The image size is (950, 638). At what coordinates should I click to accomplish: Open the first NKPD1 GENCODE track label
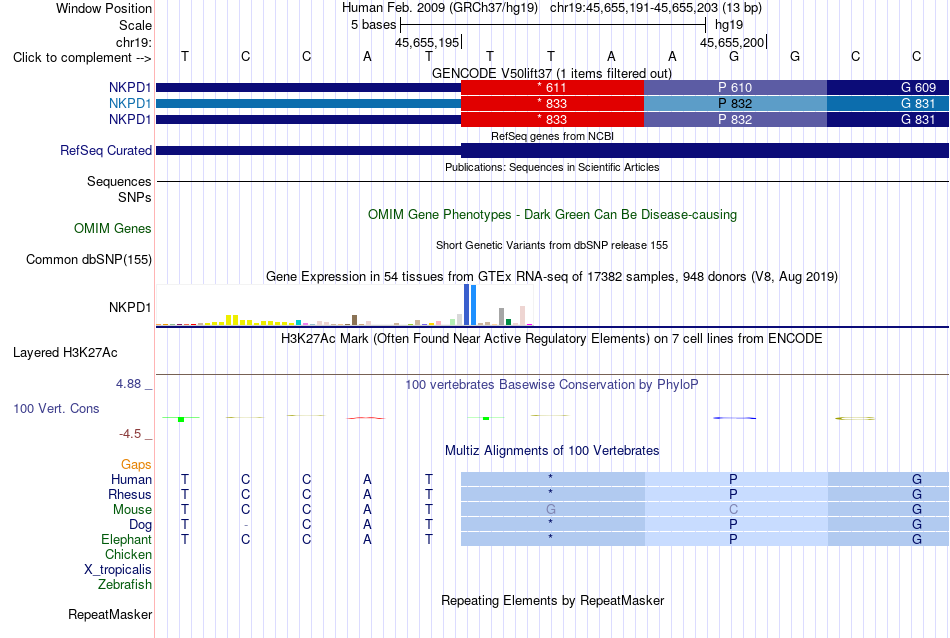coord(130,87)
